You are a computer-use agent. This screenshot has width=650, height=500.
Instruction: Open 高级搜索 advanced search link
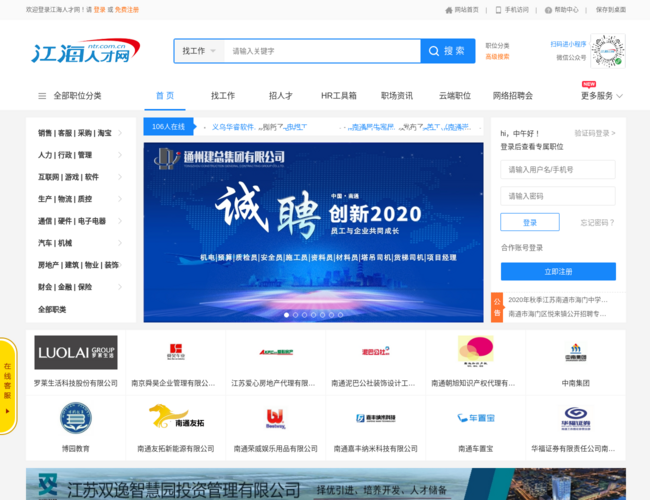[x=497, y=56]
